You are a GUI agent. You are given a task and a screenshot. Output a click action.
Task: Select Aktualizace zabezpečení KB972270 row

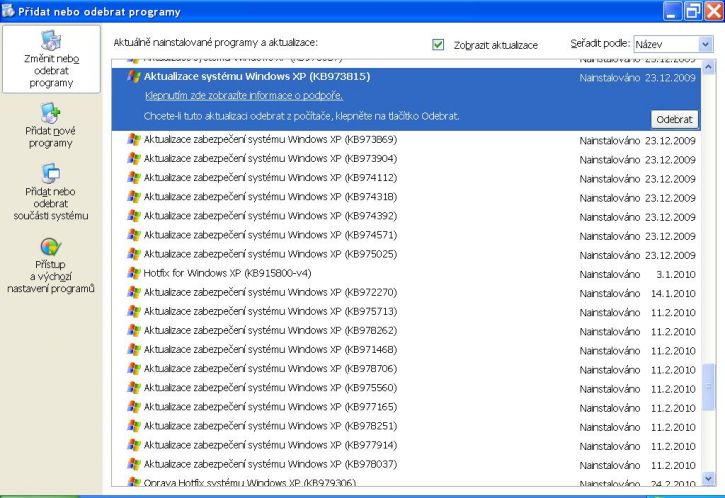coord(406,293)
